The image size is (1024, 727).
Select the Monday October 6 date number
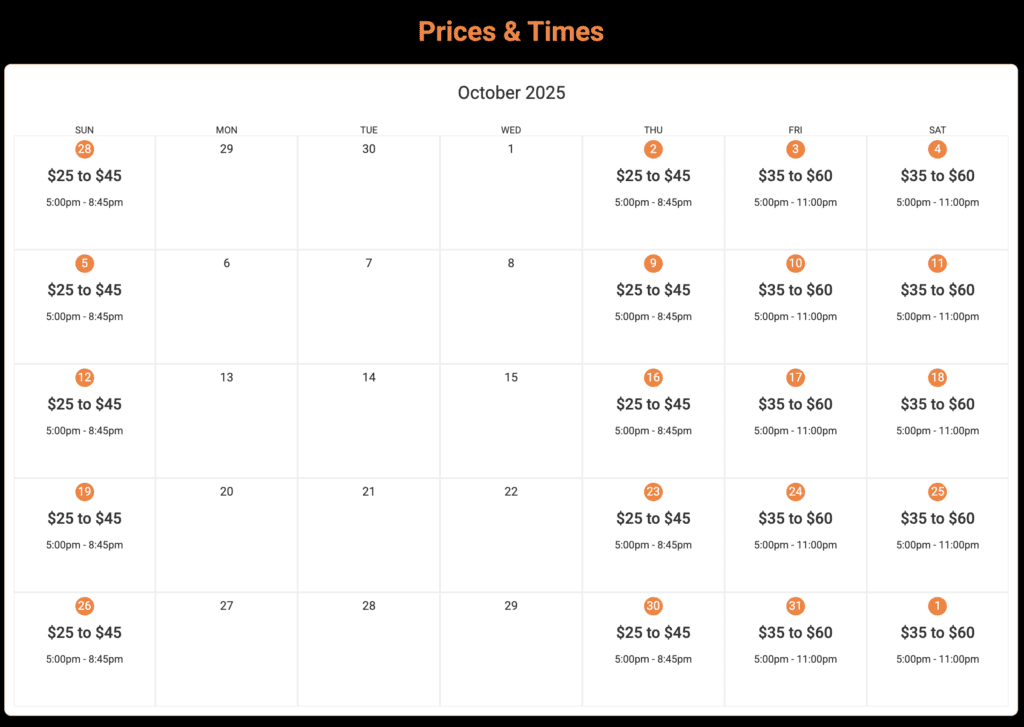pyautogui.click(x=227, y=263)
